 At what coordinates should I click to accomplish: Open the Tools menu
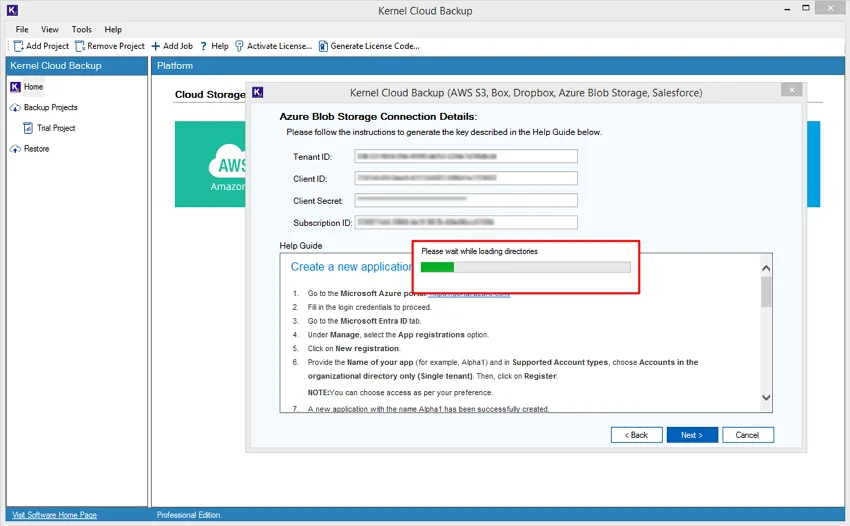pyautogui.click(x=82, y=29)
